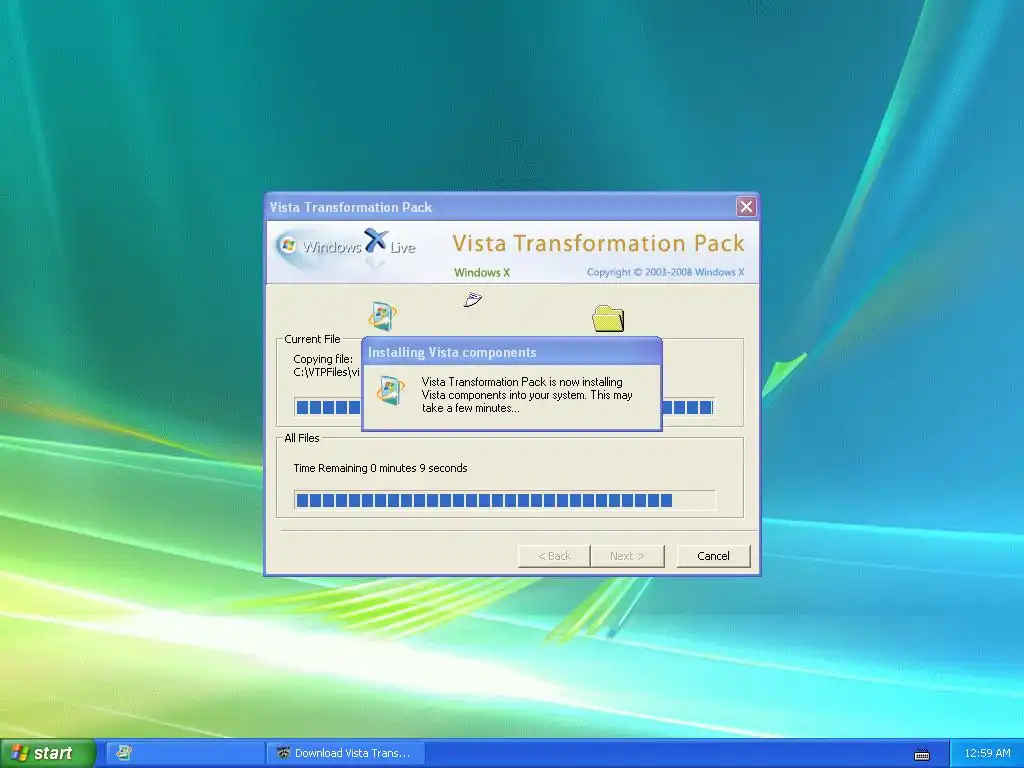Image resolution: width=1024 pixels, height=768 pixels.
Task: Click the Windows X Live logo
Action: pyautogui.click(x=346, y=248)
